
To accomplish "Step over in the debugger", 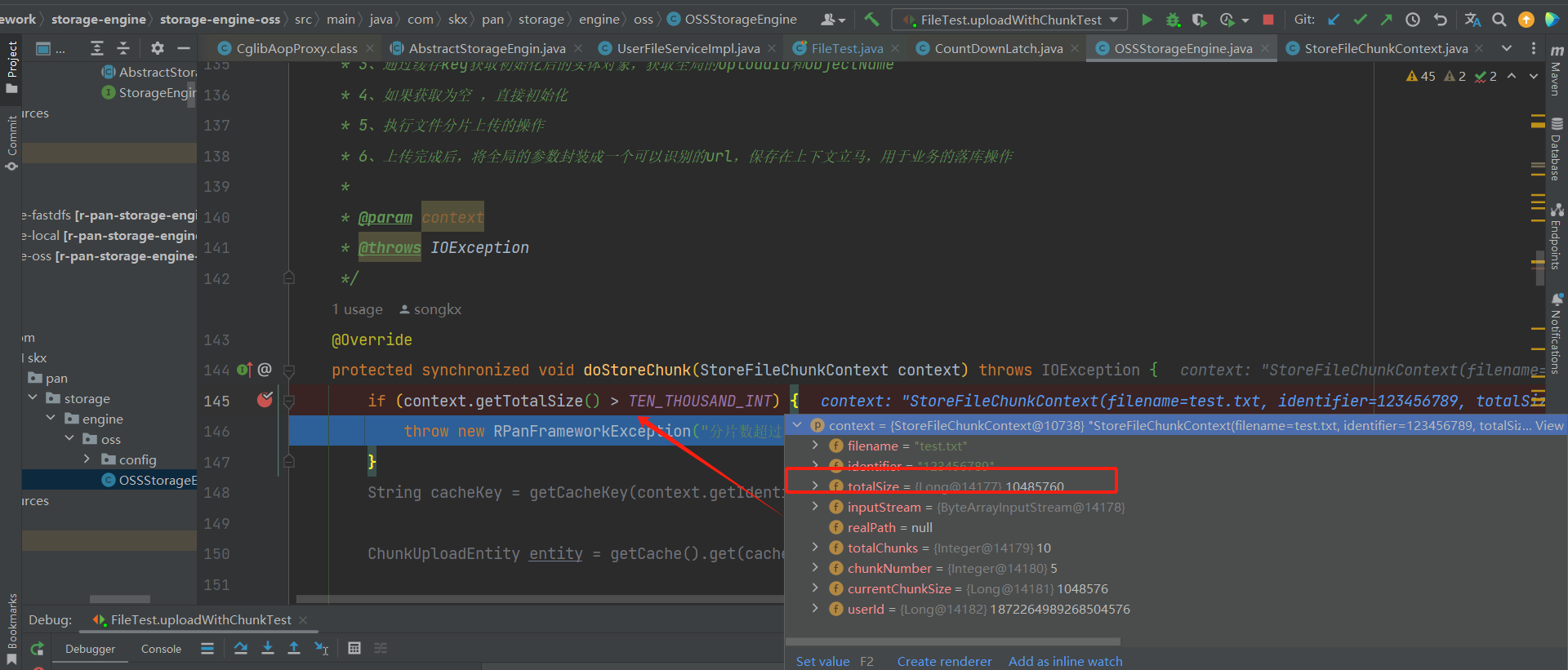I will [x=241, y=648].
